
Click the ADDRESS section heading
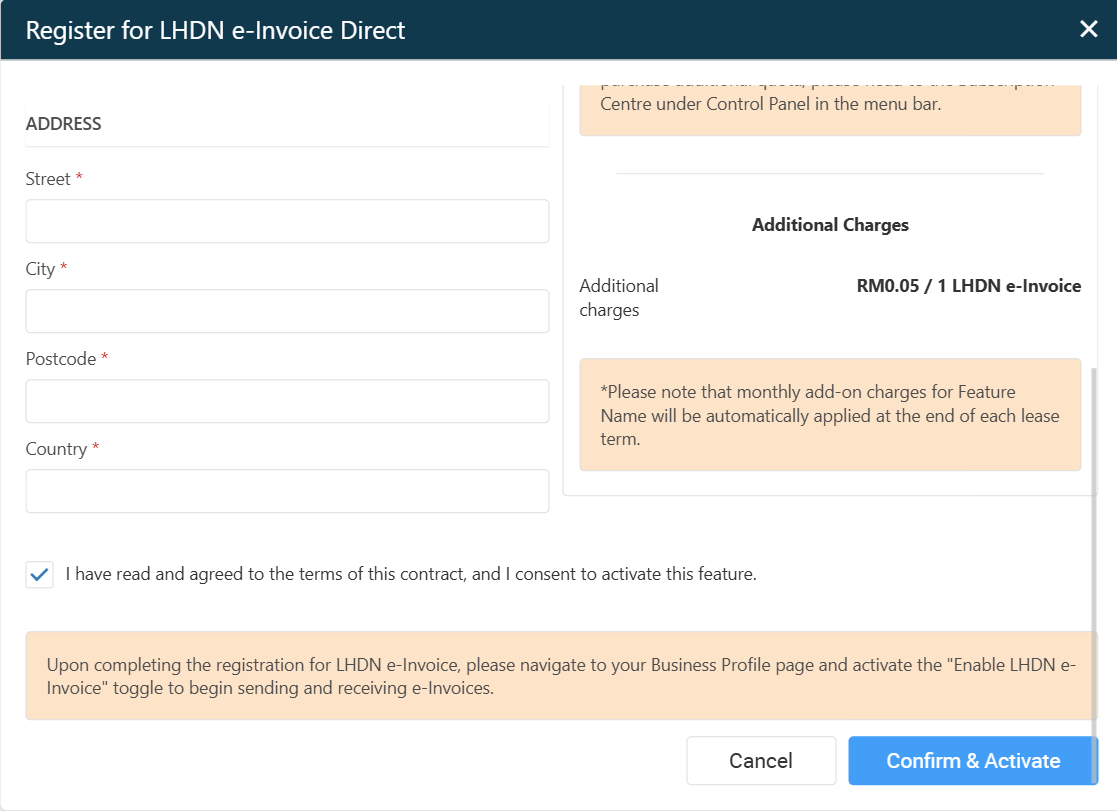pyautogui.click(x=63, y=124)
